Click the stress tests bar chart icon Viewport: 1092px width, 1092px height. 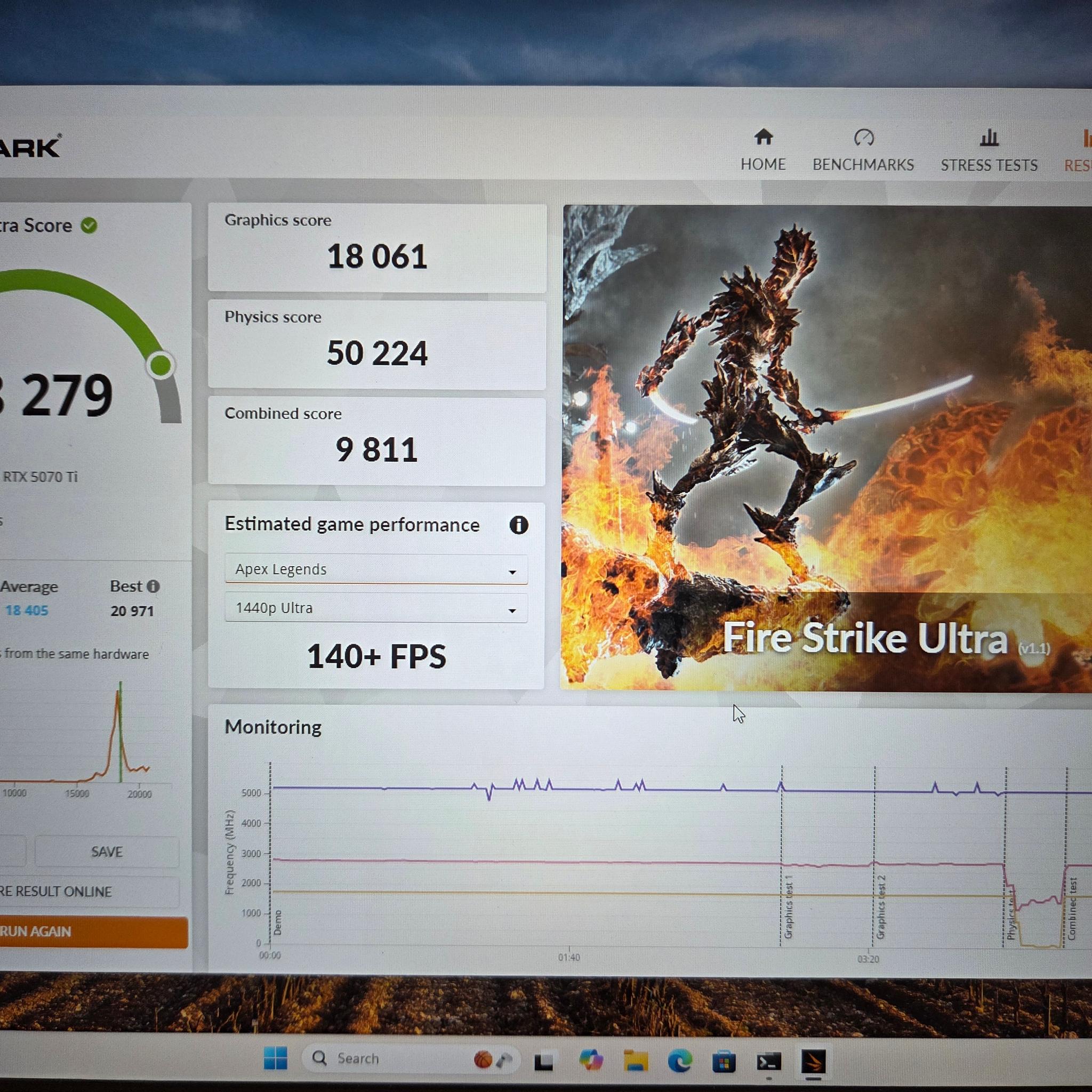(989, 138)
